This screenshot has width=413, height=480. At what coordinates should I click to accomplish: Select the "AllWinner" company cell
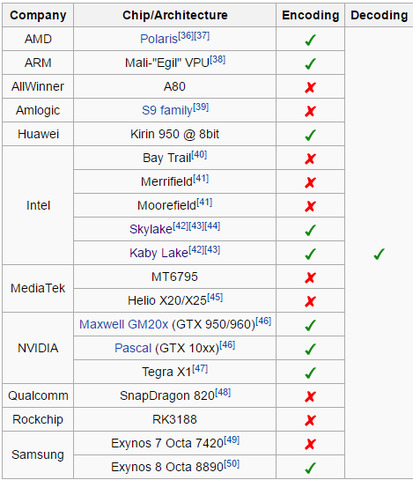(38, 87)
